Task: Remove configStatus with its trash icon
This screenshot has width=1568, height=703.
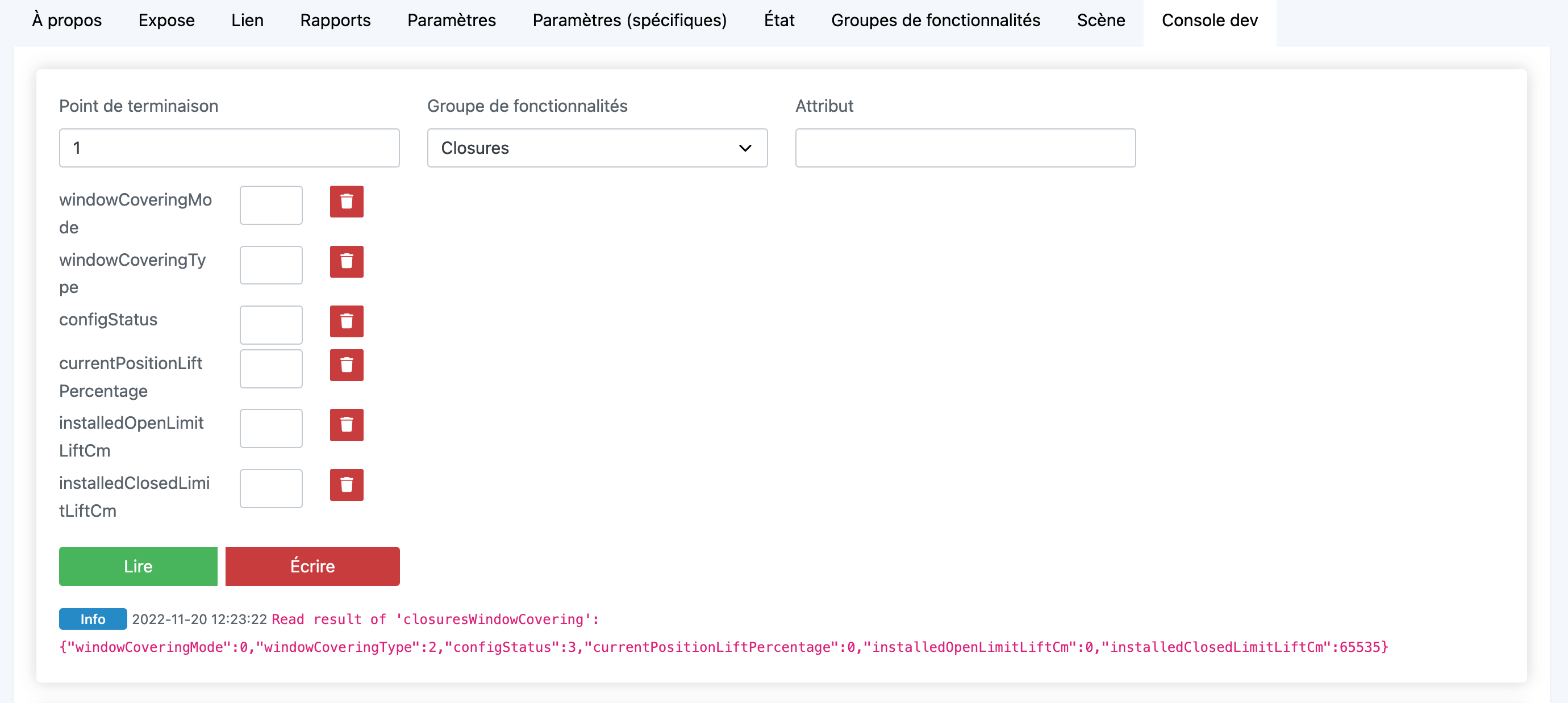Action: click(x=347, y=321)
